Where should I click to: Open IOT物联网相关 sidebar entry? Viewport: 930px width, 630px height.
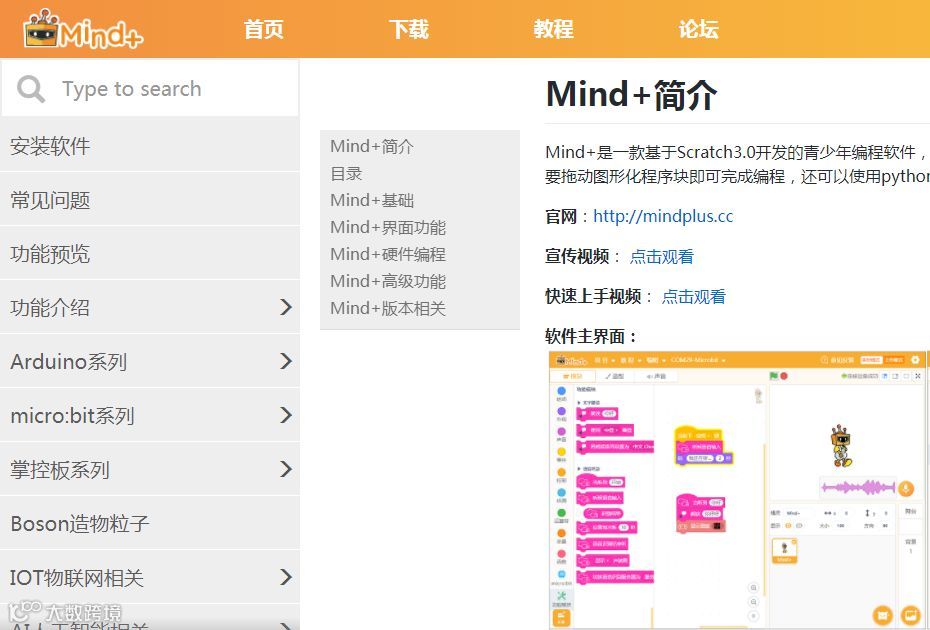149,577
